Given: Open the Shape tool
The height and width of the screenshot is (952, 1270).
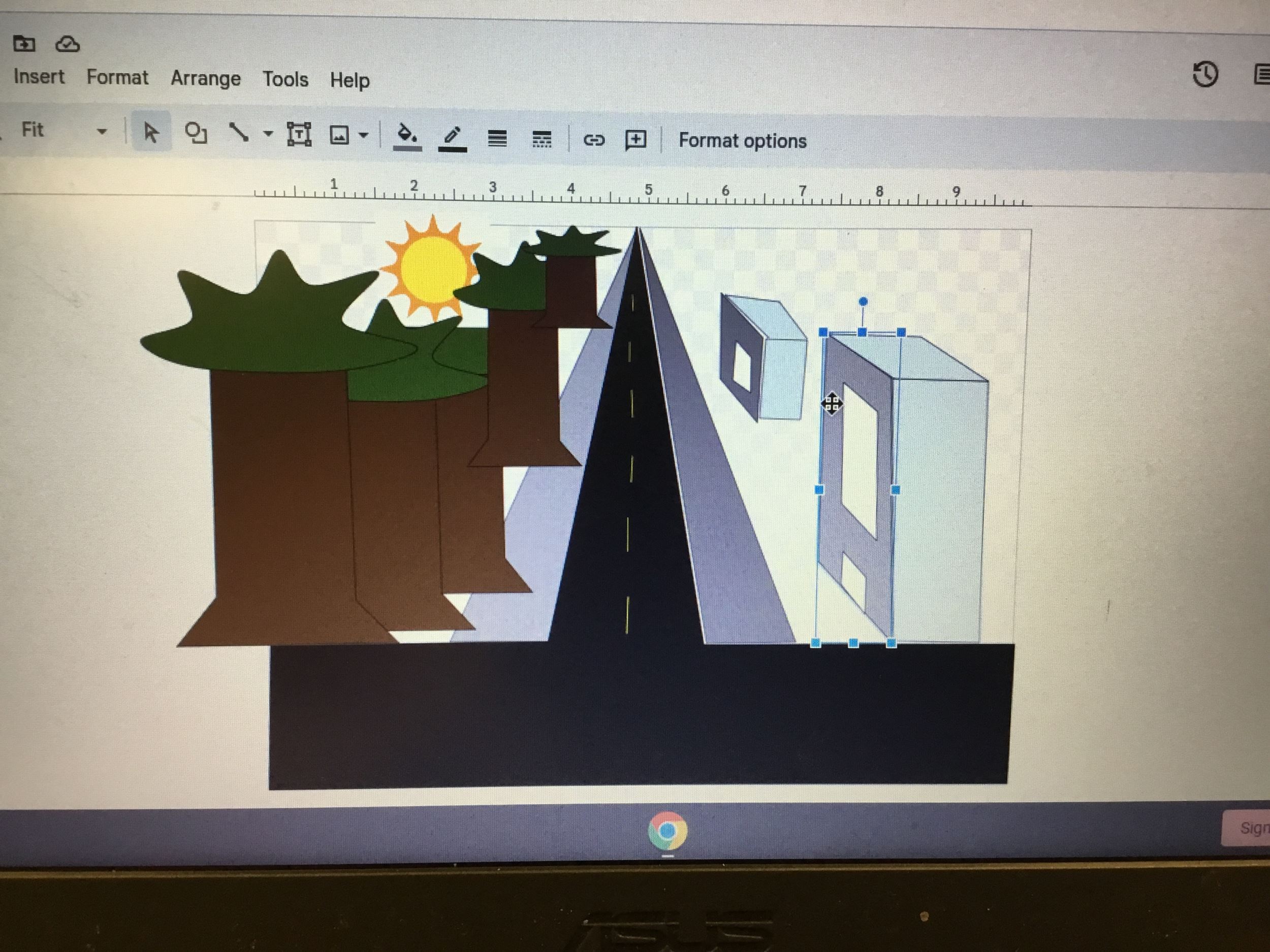Looking at the screenshot, I should pyautogui.click(x=196, y=133).
